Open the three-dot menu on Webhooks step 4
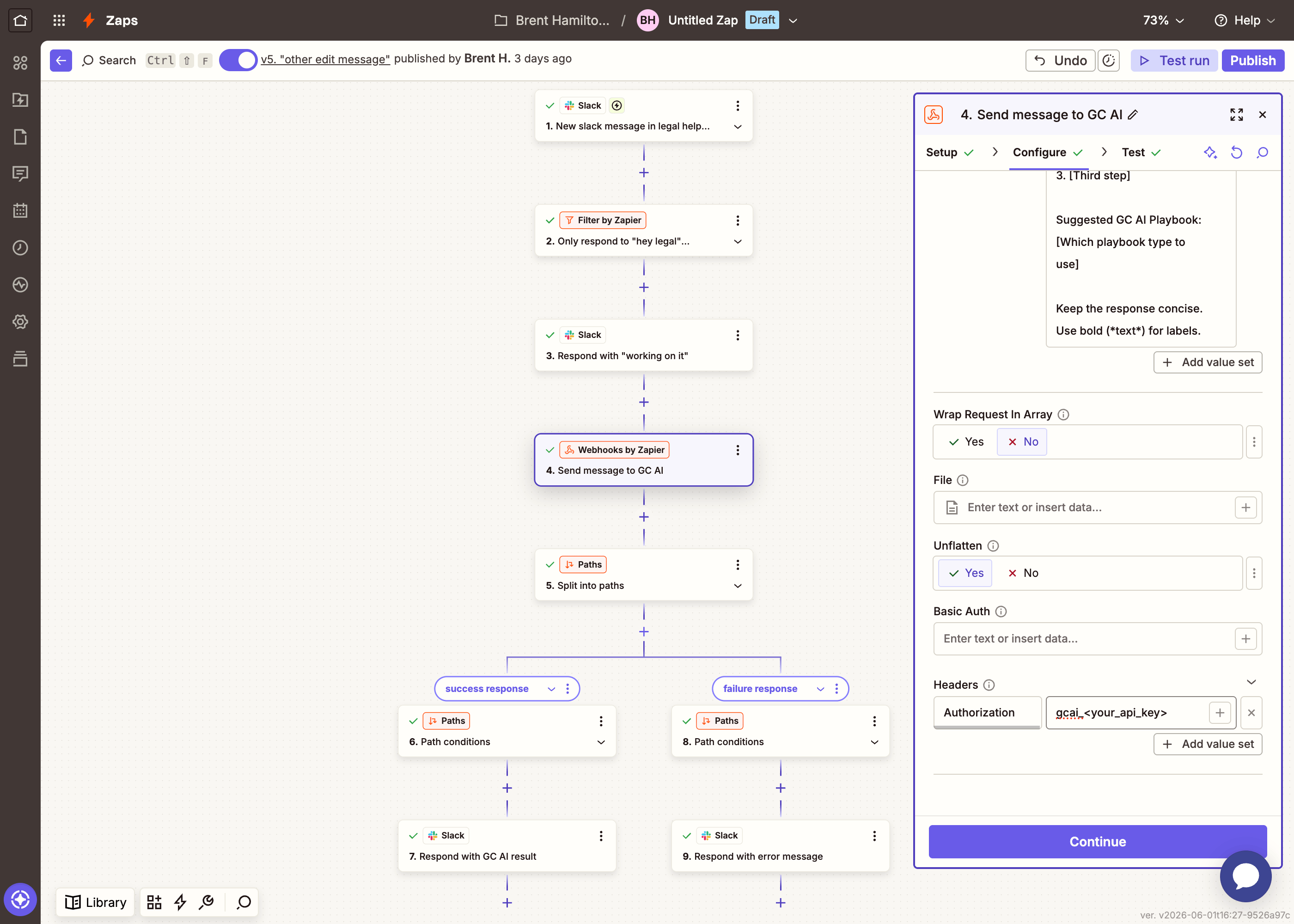The height and width of the screenshot is (924, 1294). pos(738,450)
